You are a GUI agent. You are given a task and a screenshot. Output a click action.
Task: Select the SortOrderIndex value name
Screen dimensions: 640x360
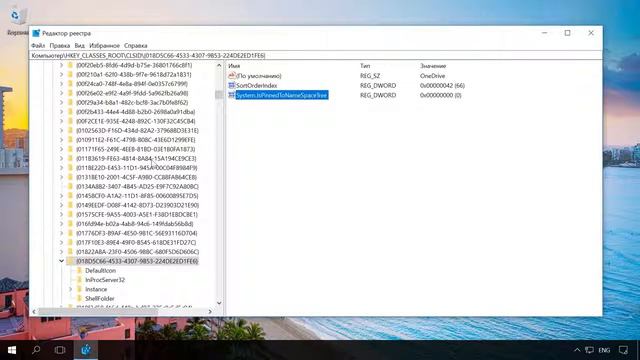[256, 85]
